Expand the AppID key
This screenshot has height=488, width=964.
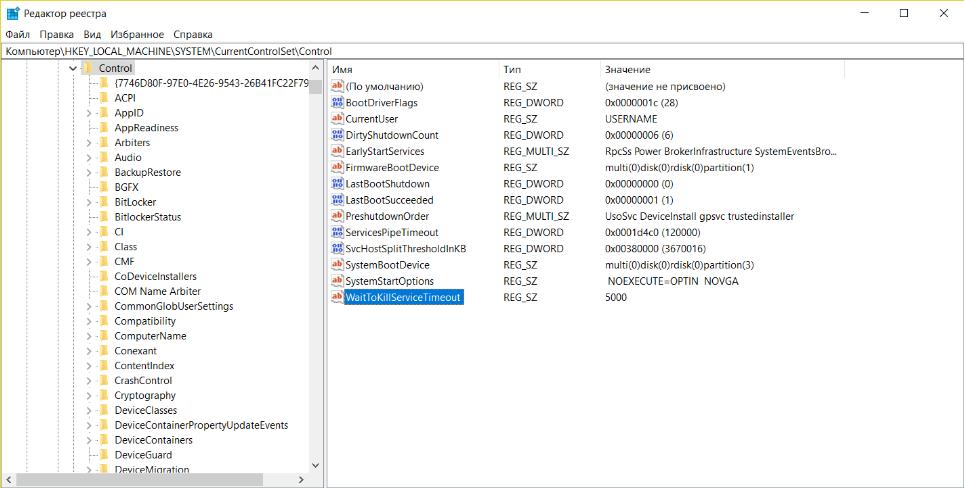(x=89, y=113)
